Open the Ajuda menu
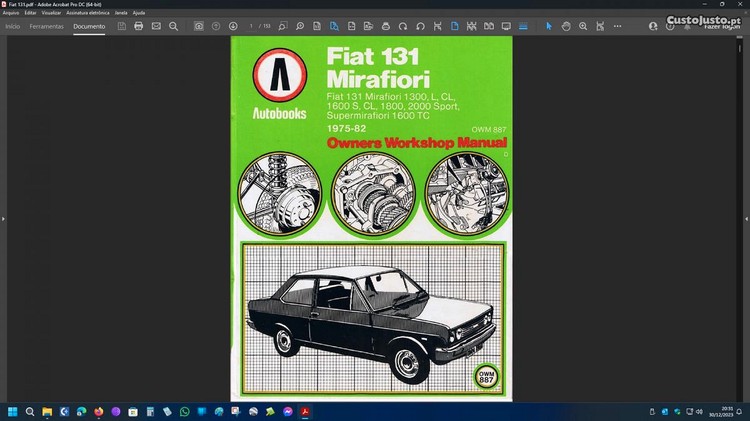The width and height of the screenshot is (750, 421). pyautogui.click(x=139, y=13)
